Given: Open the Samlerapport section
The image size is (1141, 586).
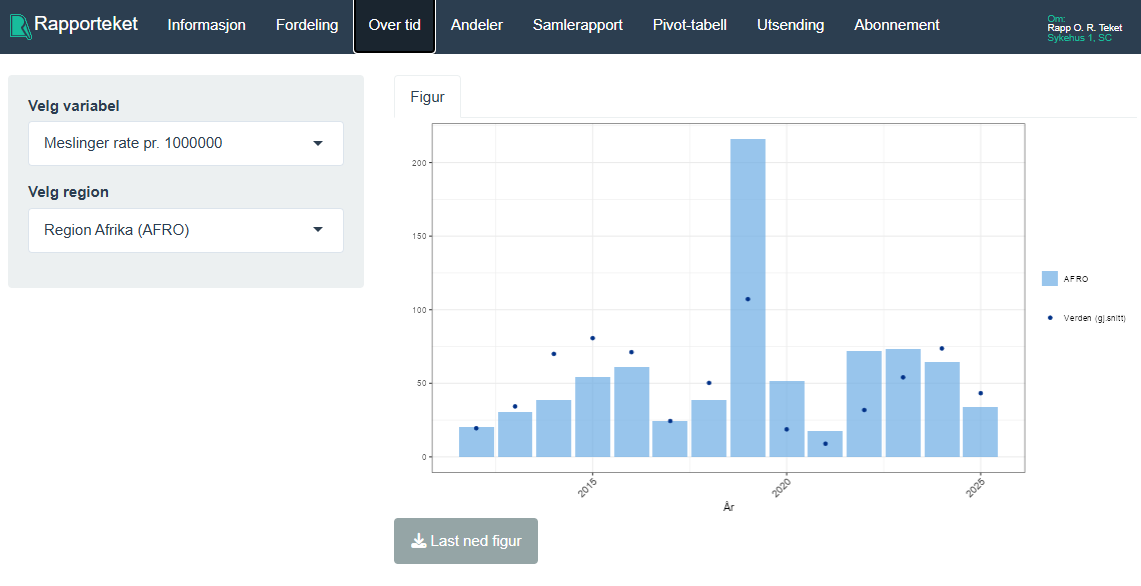Looking at the screenshot, I should click(578, 25).
